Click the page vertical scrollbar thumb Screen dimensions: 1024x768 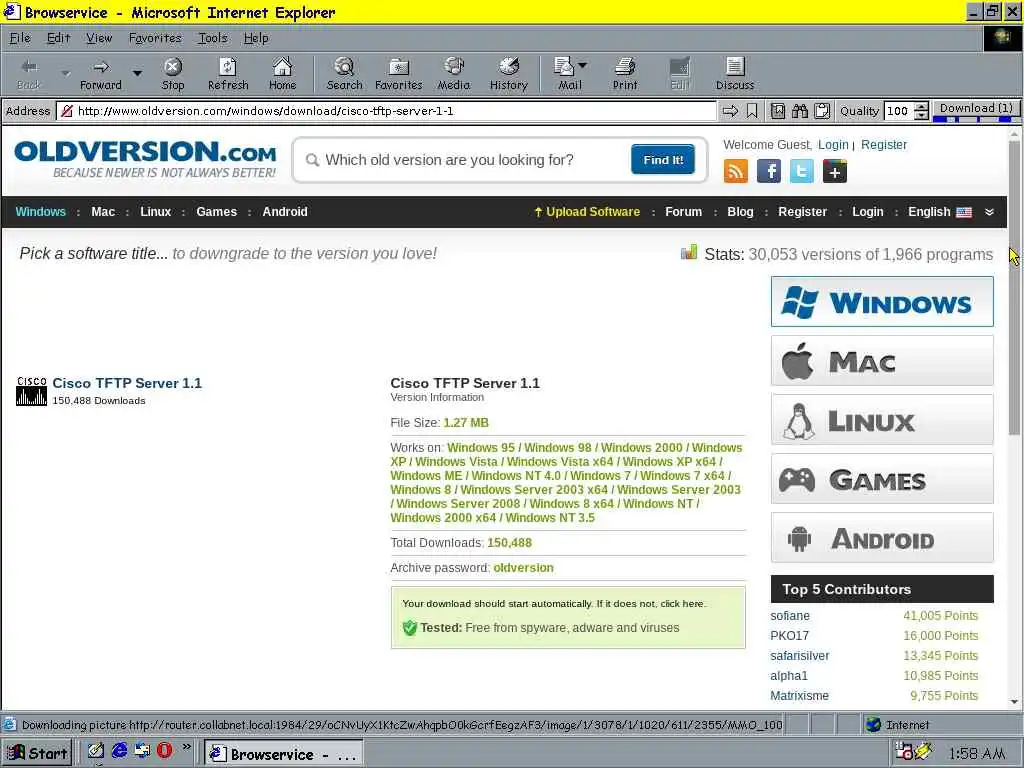click(1014, 287)
